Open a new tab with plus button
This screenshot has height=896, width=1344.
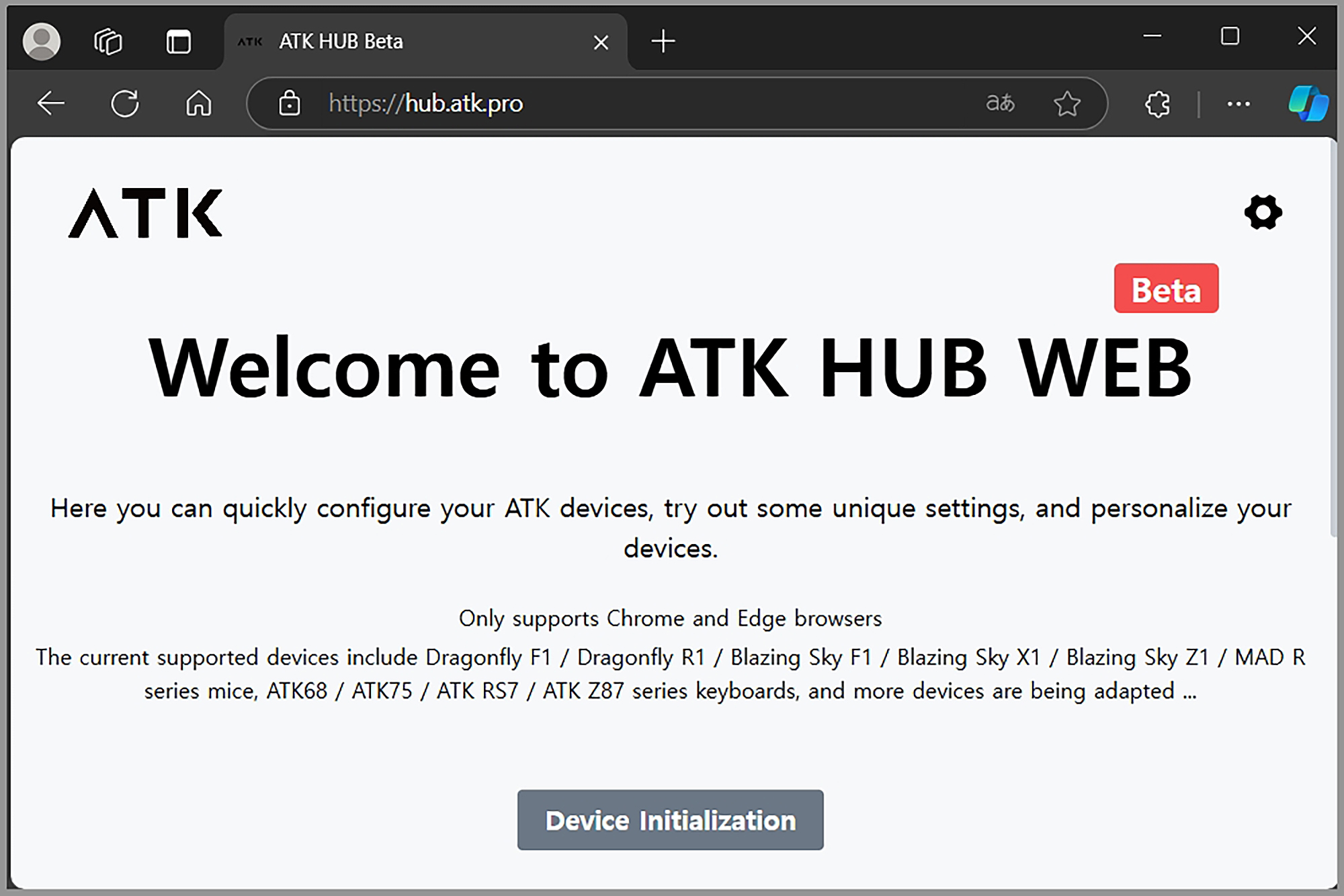coord(663,42)
